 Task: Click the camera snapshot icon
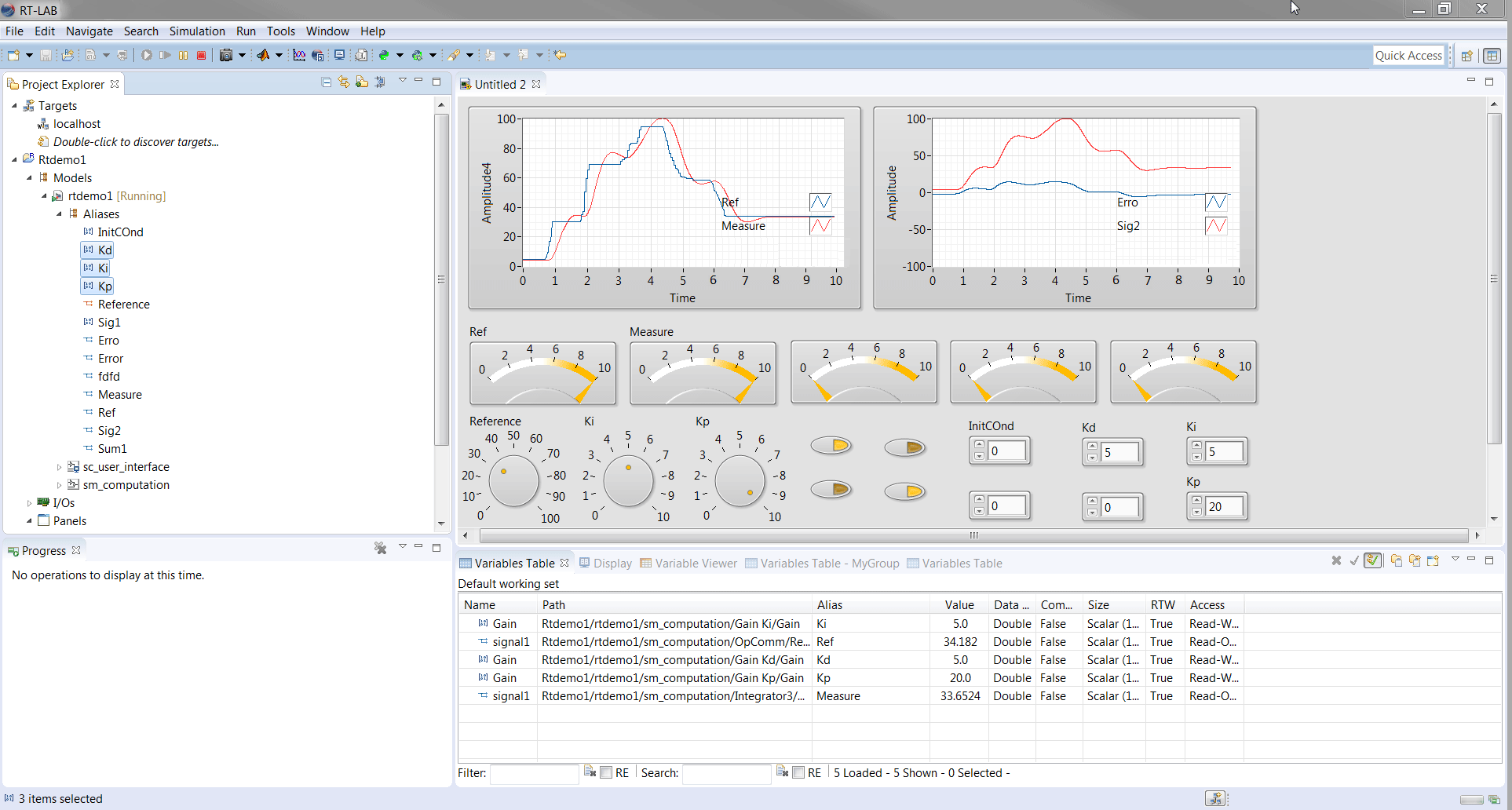[226, 55]
